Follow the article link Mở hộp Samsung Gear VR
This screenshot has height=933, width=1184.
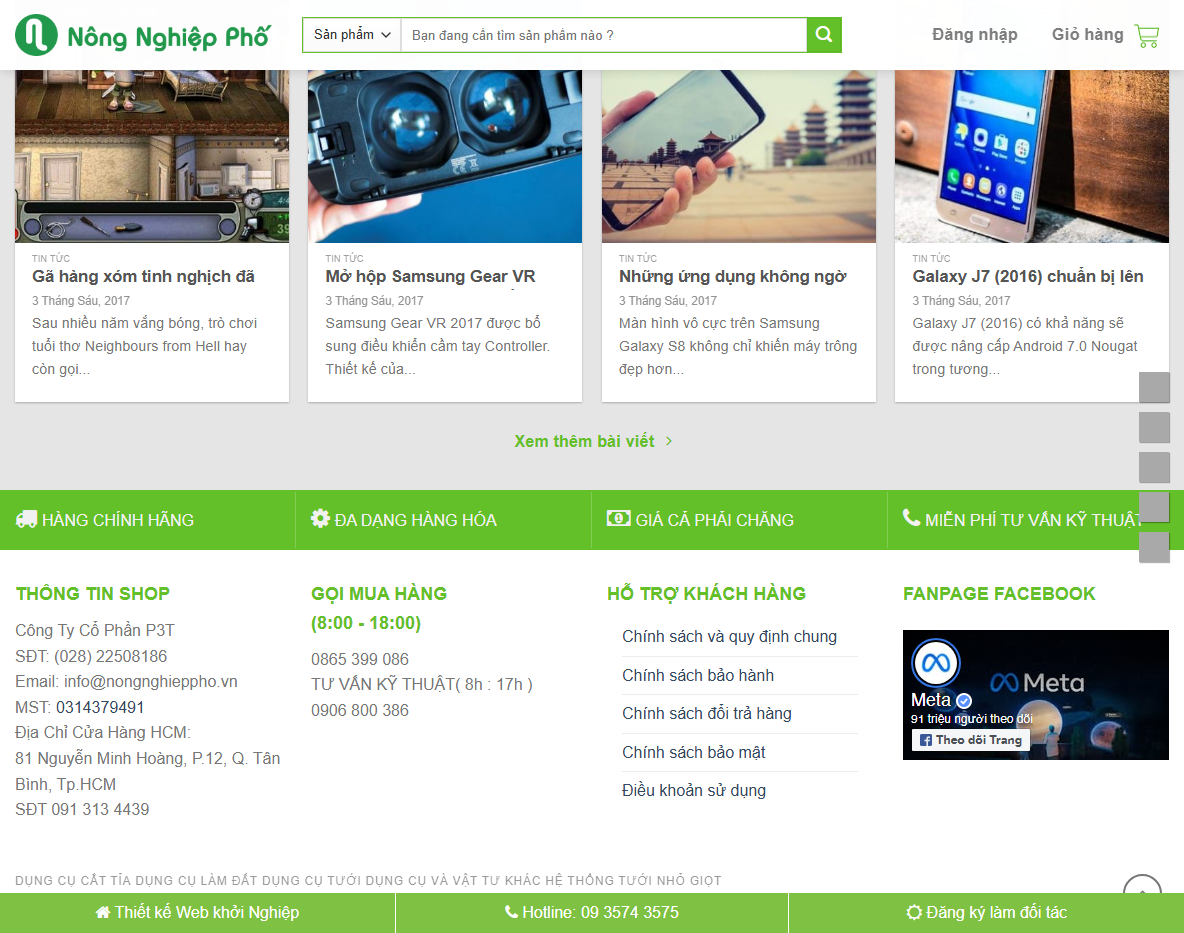coord(430,277)
